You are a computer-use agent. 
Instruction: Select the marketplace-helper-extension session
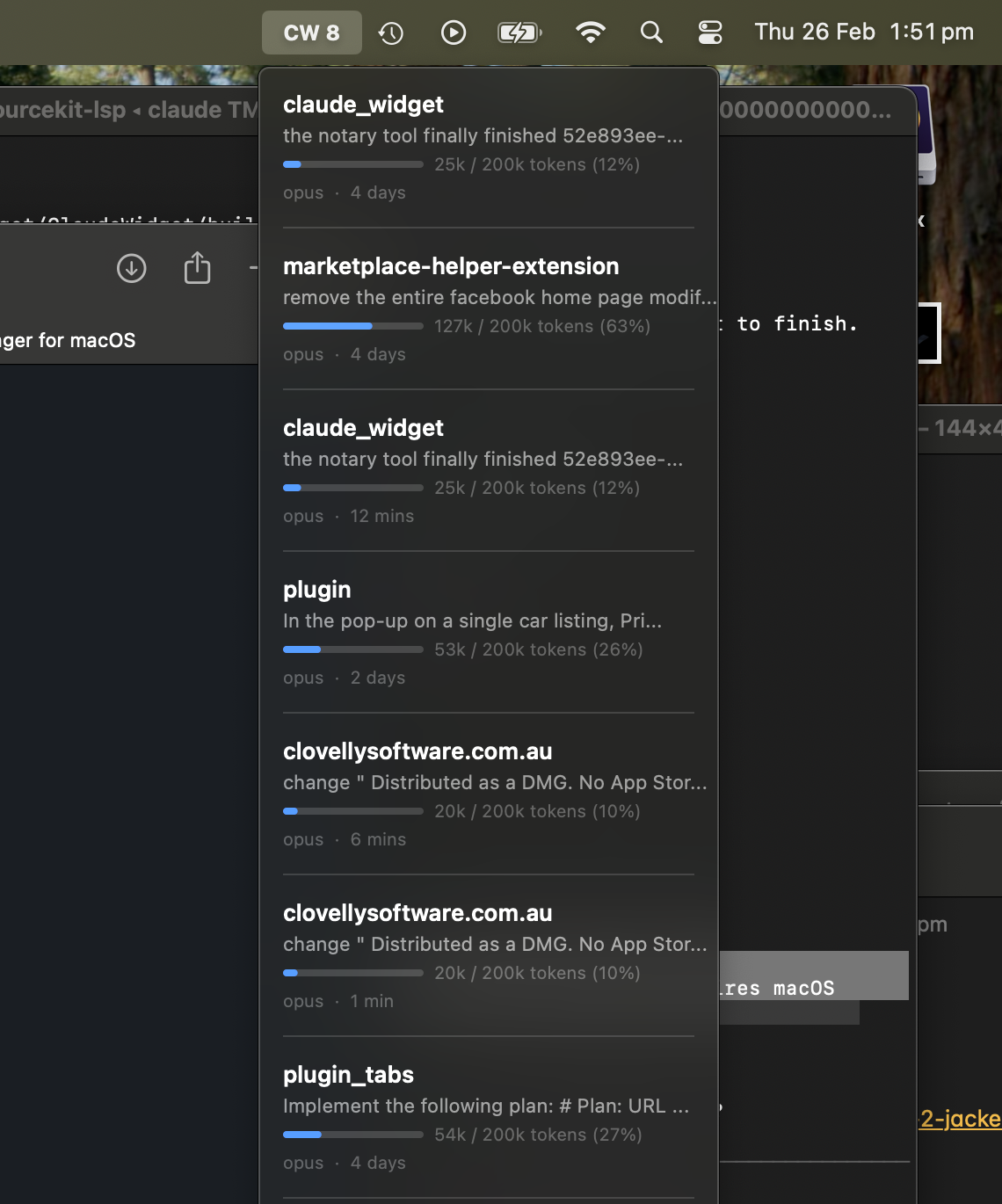(x=451, y=266)
